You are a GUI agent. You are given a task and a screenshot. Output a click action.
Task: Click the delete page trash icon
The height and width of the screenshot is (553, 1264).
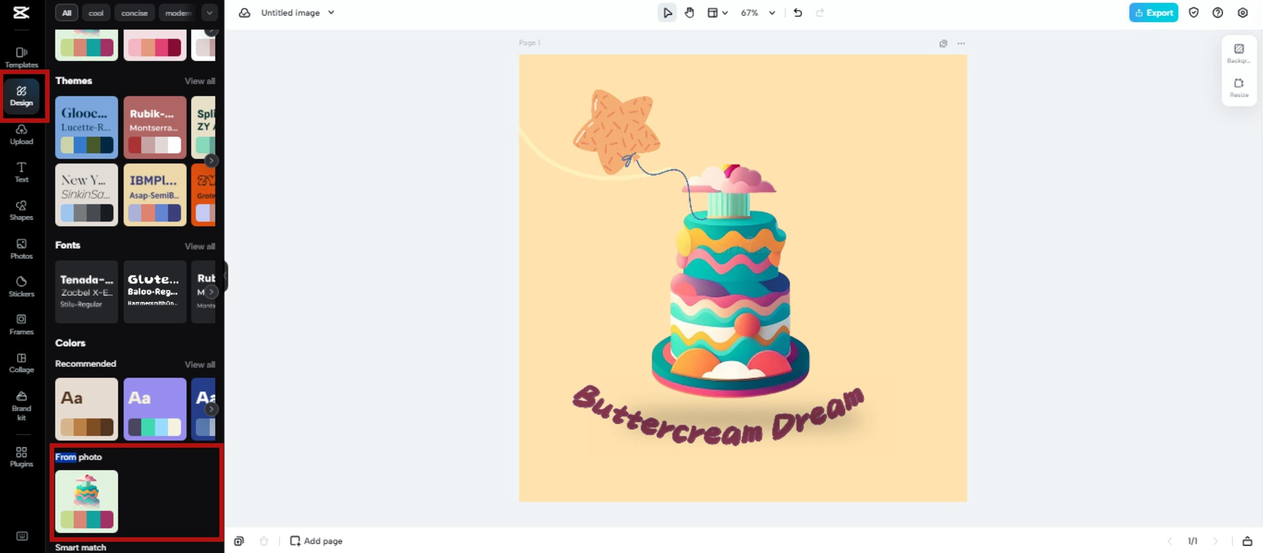tap(264, 541)
